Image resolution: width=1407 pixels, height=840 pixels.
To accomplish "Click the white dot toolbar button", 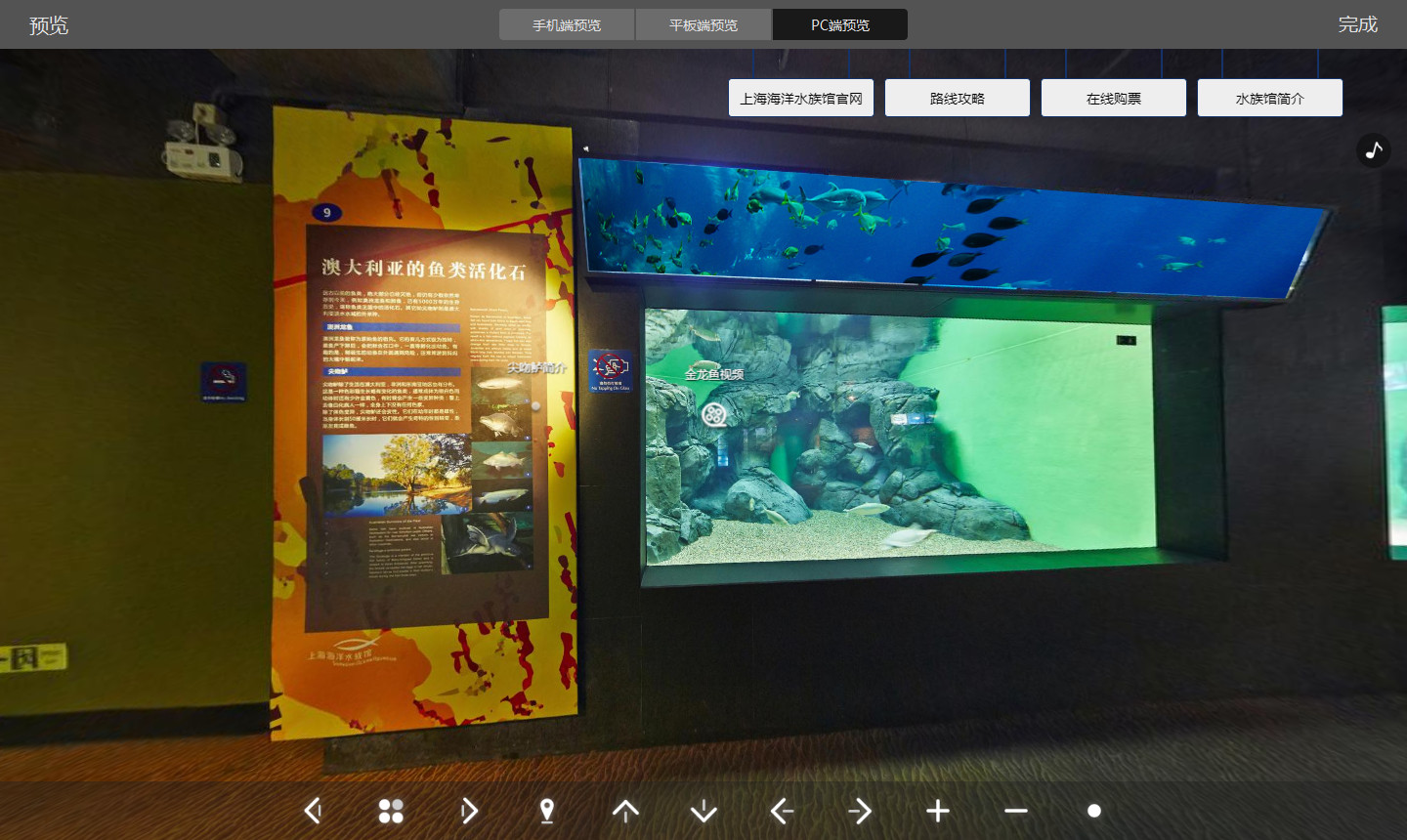I will point(1094,811).
